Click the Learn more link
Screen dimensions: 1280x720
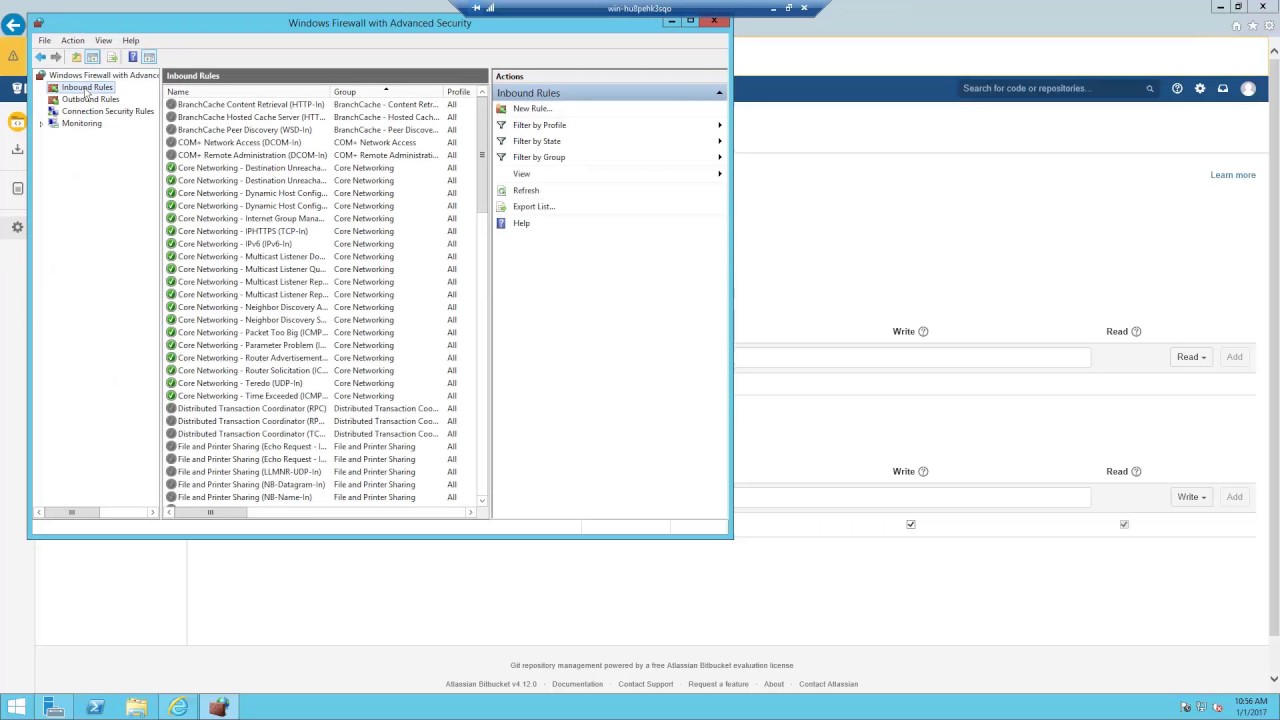1233,175
